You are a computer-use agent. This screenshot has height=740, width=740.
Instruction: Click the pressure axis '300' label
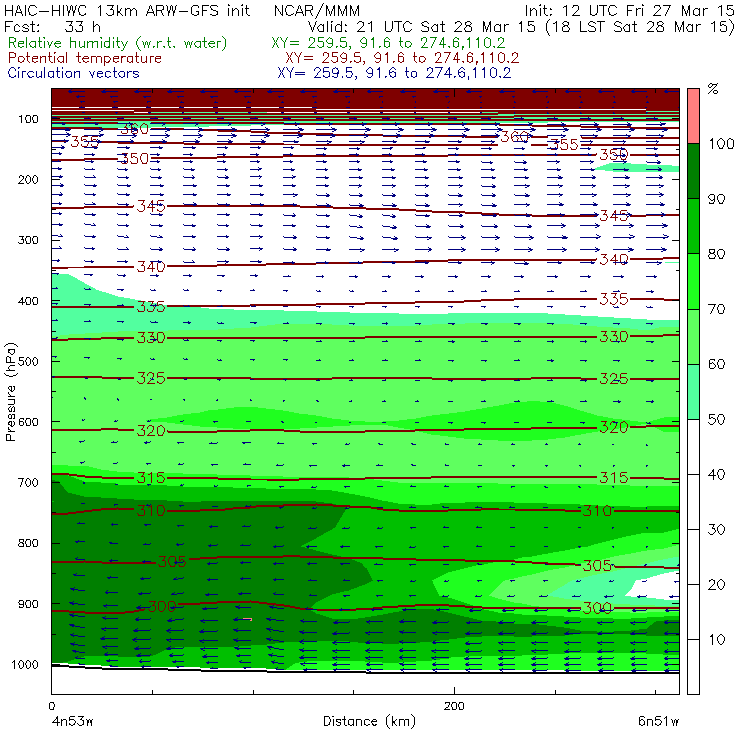coord(28,240)
